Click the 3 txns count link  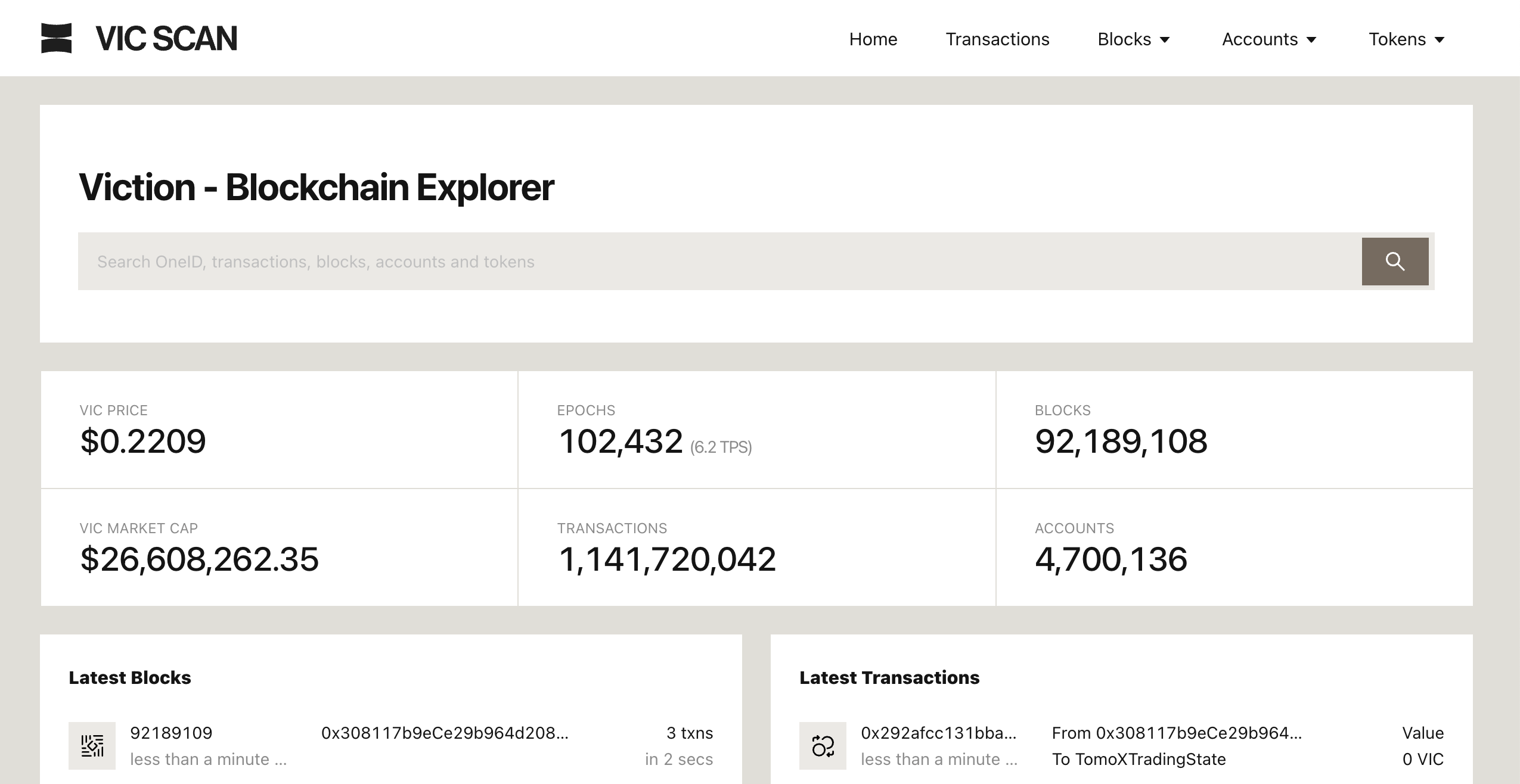click(x=689, y=733)
